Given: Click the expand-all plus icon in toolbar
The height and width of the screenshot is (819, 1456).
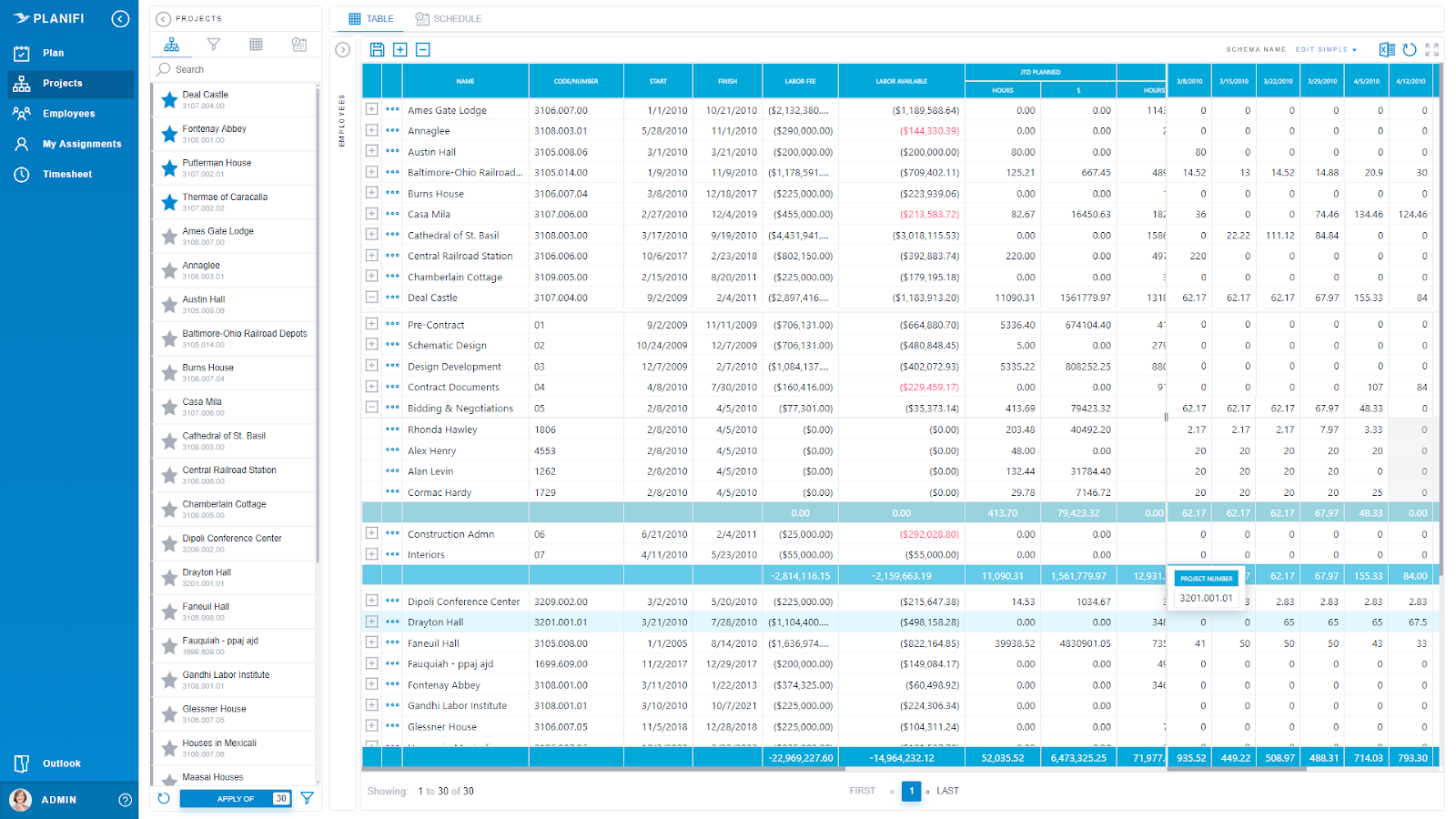Looking at the screenshot, I should pyautogui.click(x=399, y=50).
